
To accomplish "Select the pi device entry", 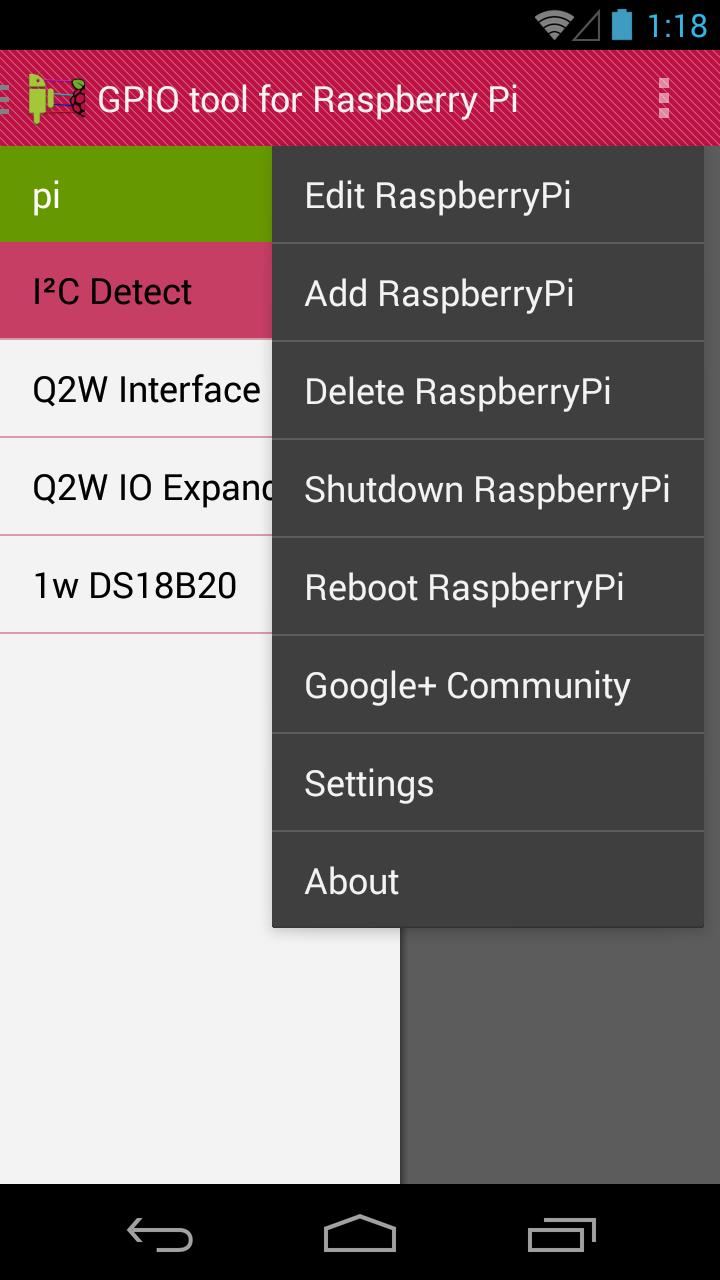I will click(x=135, y=195).
